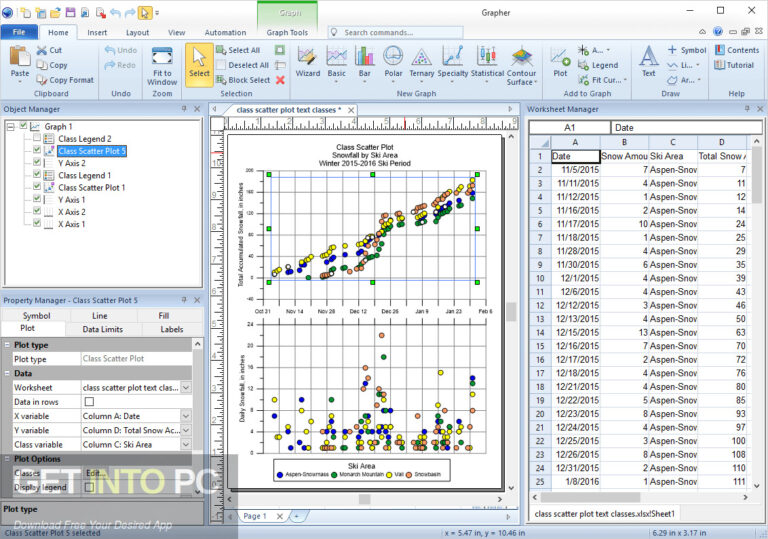Open Ternary graph types

coord(421,62)
